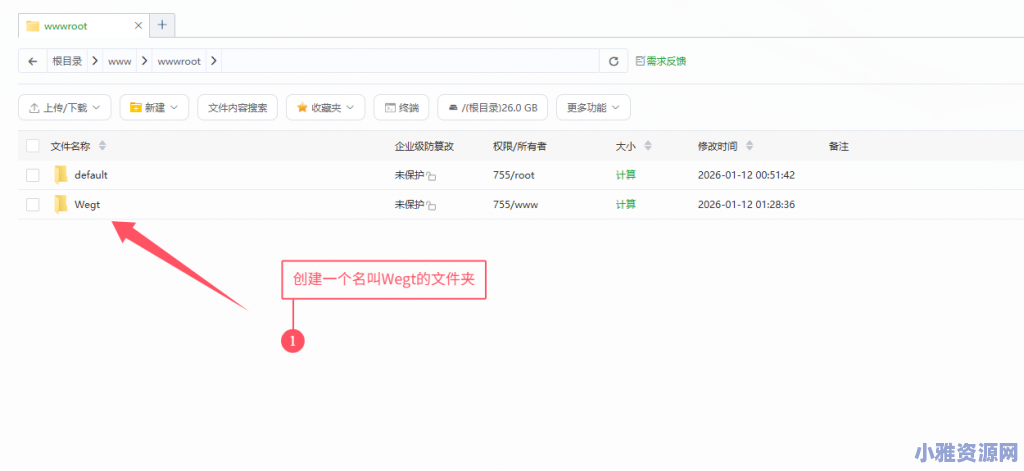The width and height of the screenshot is (1024, 471).
Task: Expand chevron after 根目录 in path
Action: pyautogui.click(x=95, y=61)
